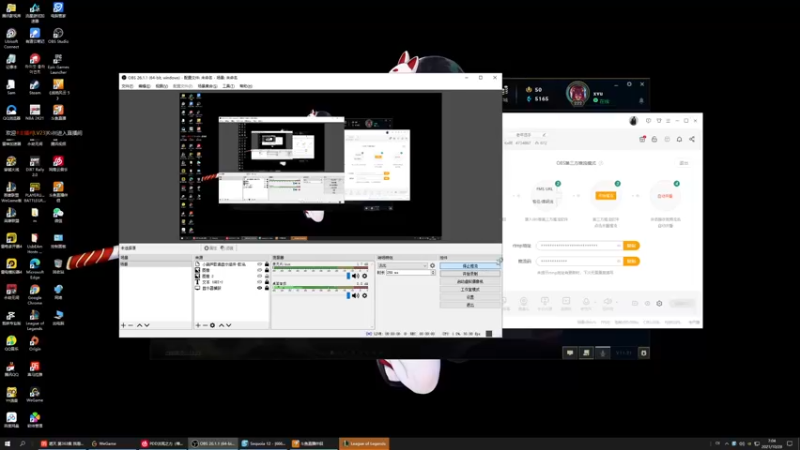Click the share icon in Douyu companion toolbar

click(692, 139)
